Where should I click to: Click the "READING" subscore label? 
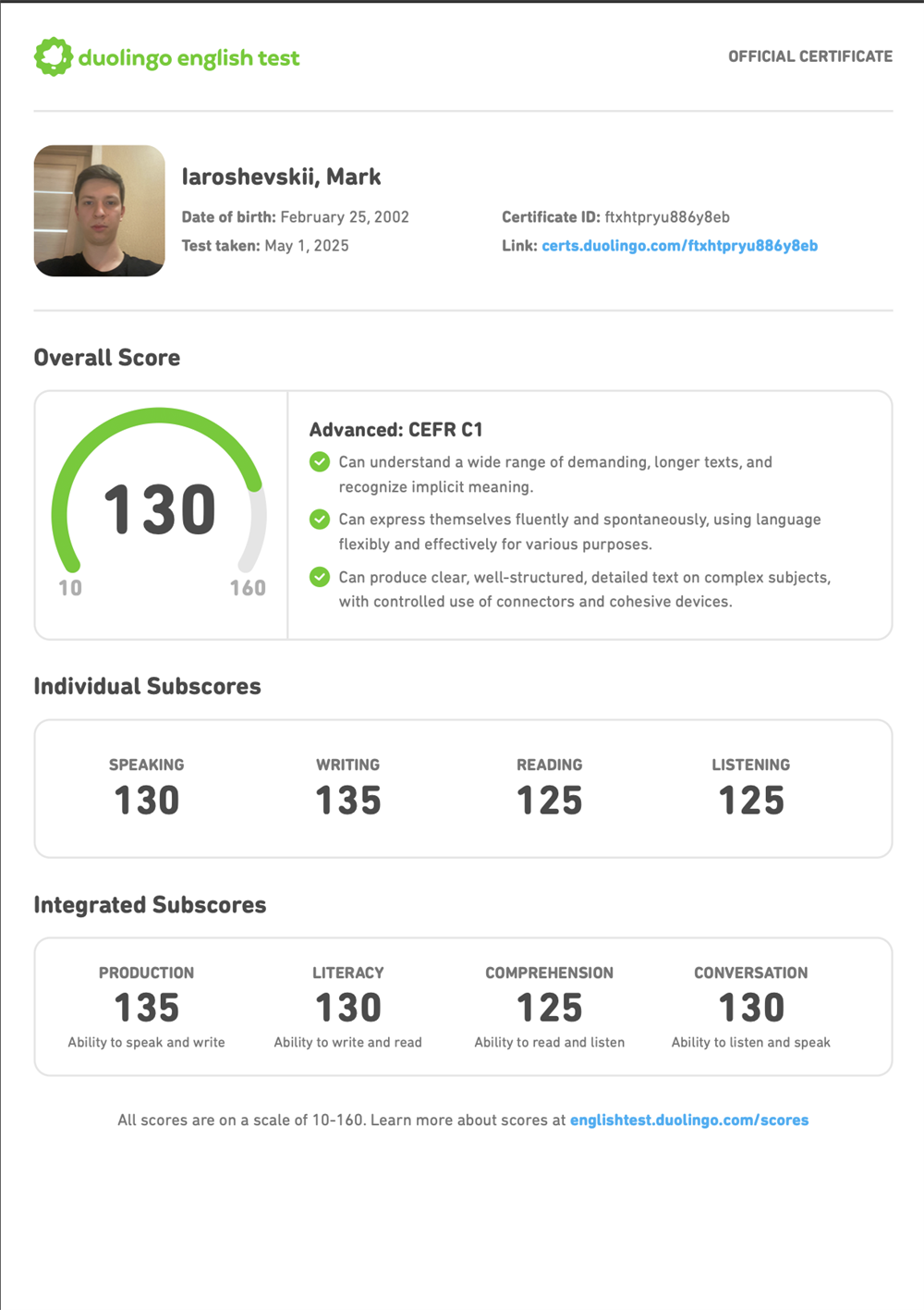(x=550, y=765)
